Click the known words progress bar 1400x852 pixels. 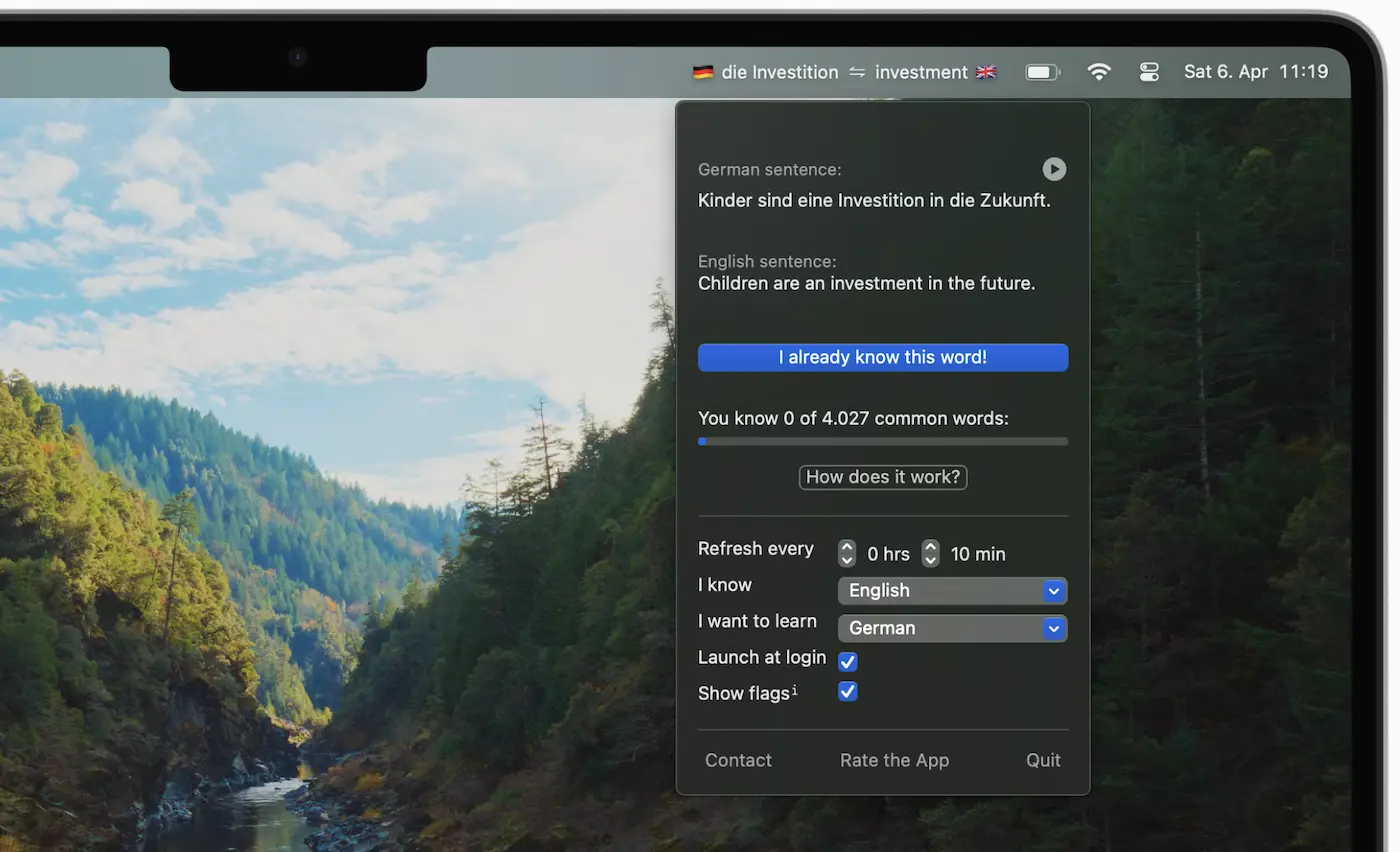[882, 441]
